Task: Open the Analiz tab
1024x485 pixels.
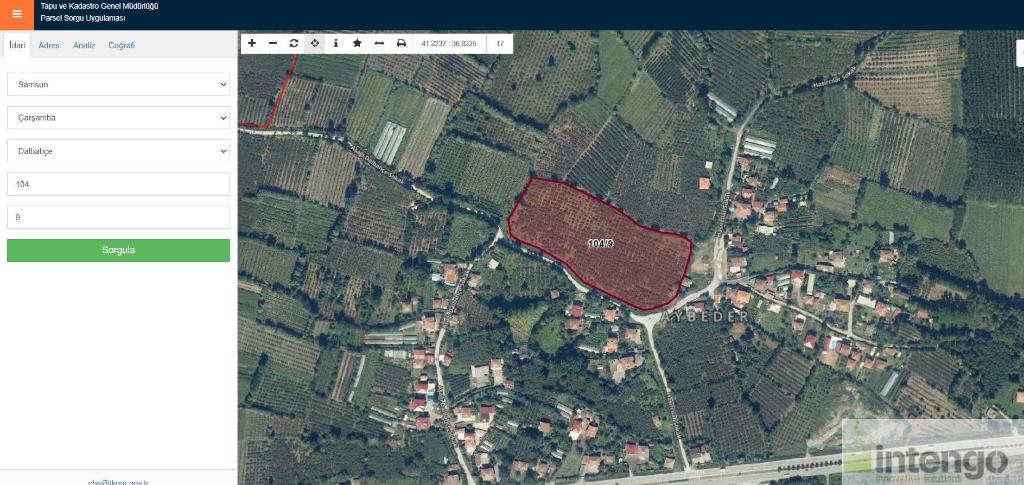Action: coord(84,45)
